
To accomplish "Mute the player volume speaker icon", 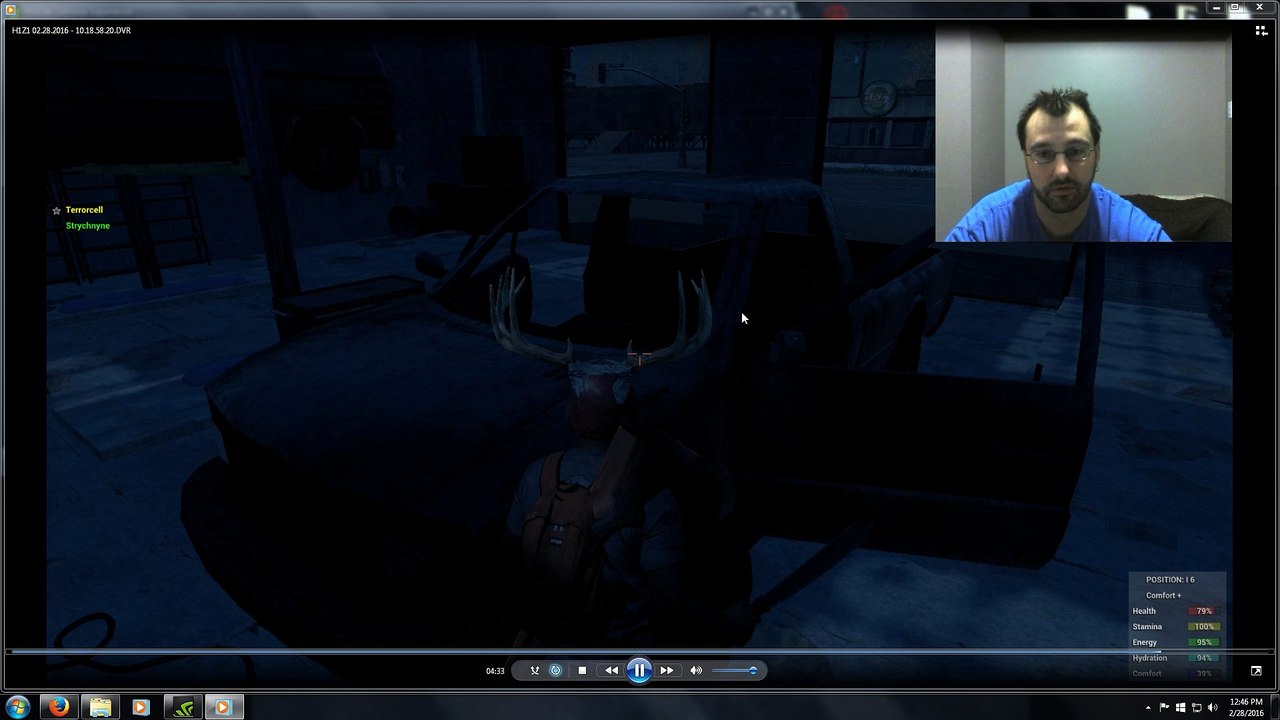I will (696, 671).
